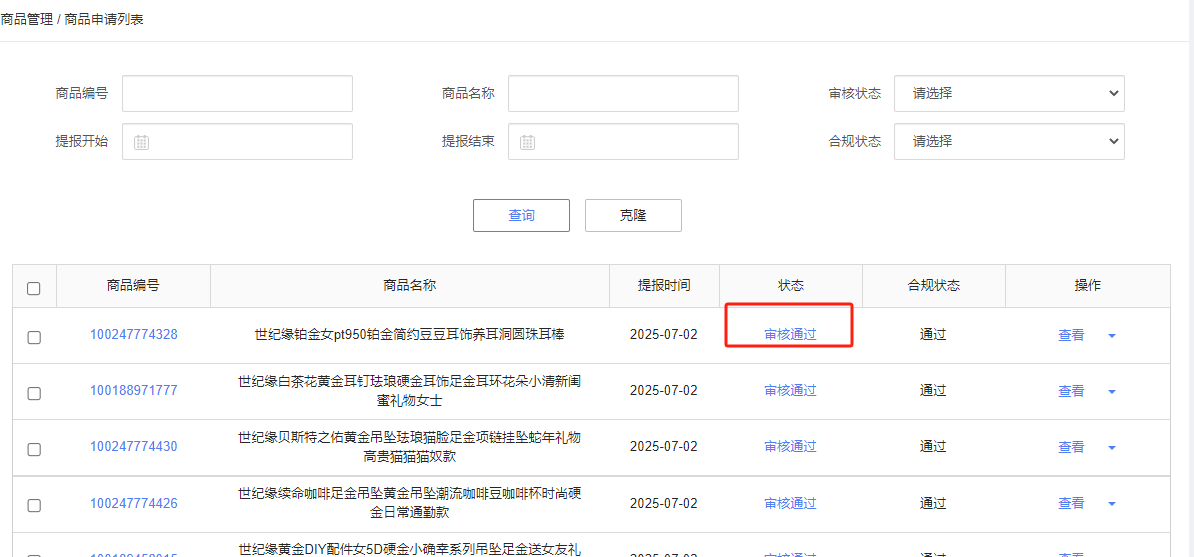Focus the 商品编号 input field
1194x557 pixels.
pyautogui.click(x=237, y=94)
